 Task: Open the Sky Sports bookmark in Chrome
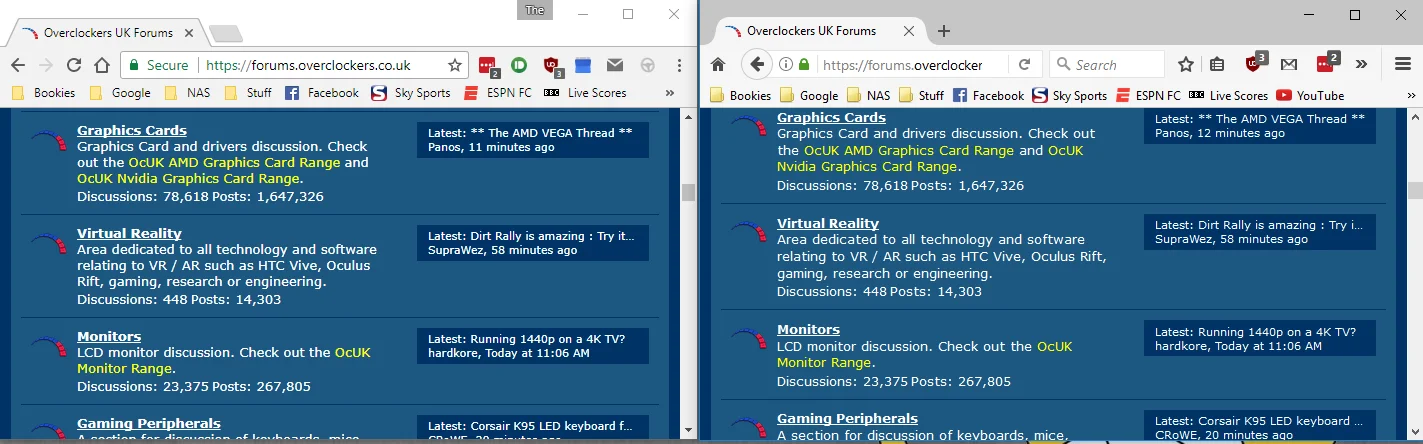point(411,93)
